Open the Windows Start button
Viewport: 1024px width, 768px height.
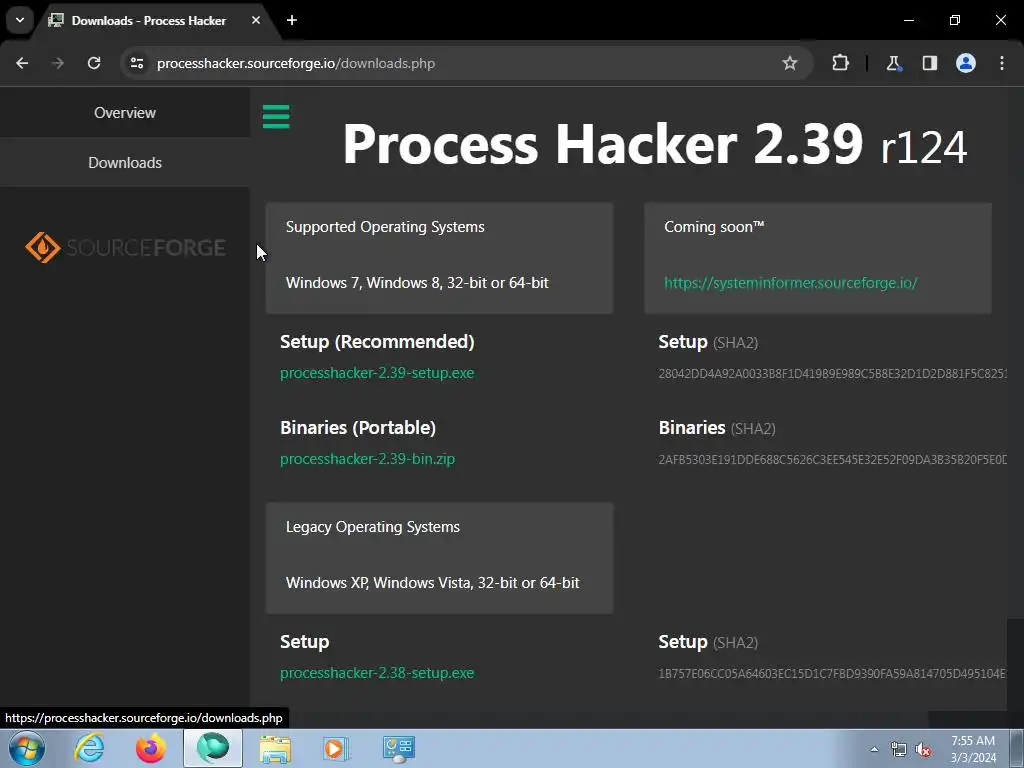click(26, 748)
